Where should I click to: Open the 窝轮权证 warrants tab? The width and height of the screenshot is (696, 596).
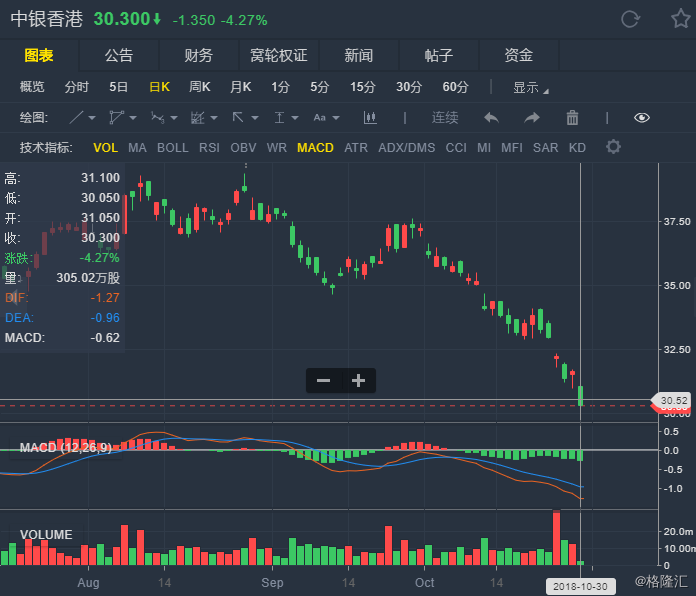pyautogui.click(x=279, y=55)
